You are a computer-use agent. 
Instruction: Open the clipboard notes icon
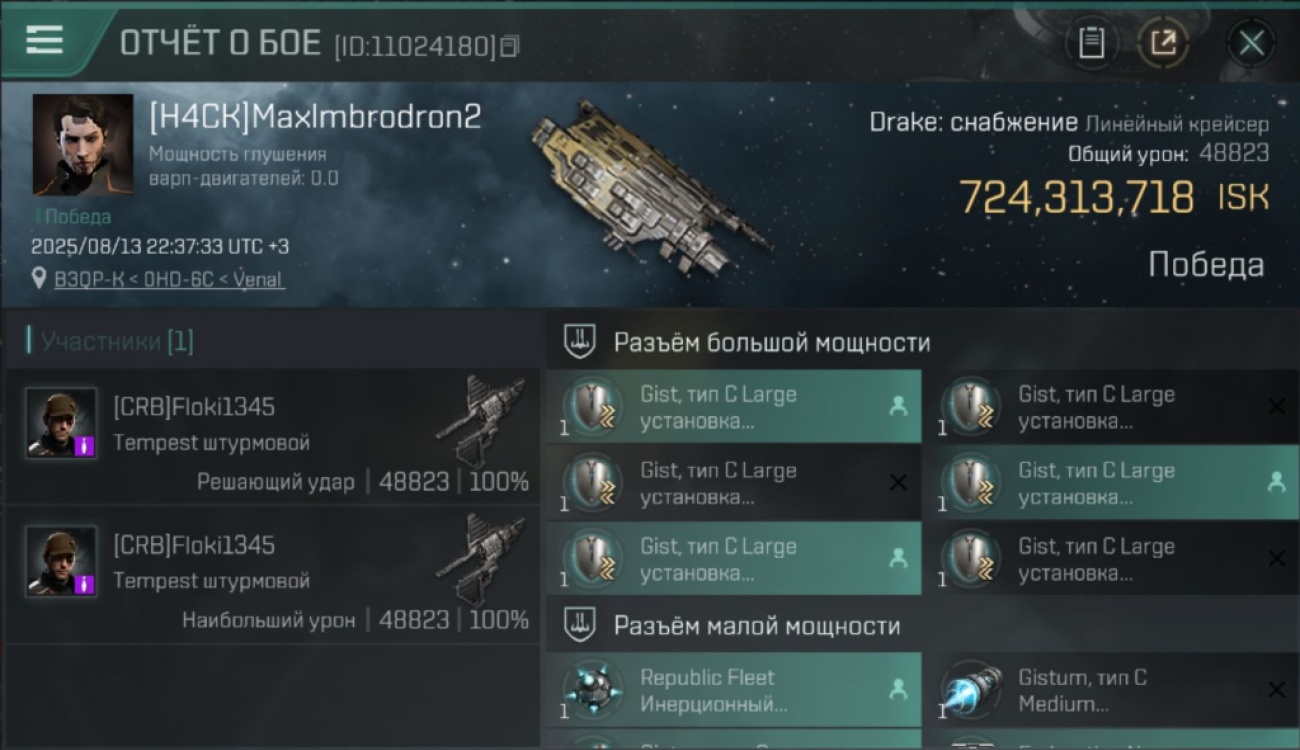(x=1091, y=43)
